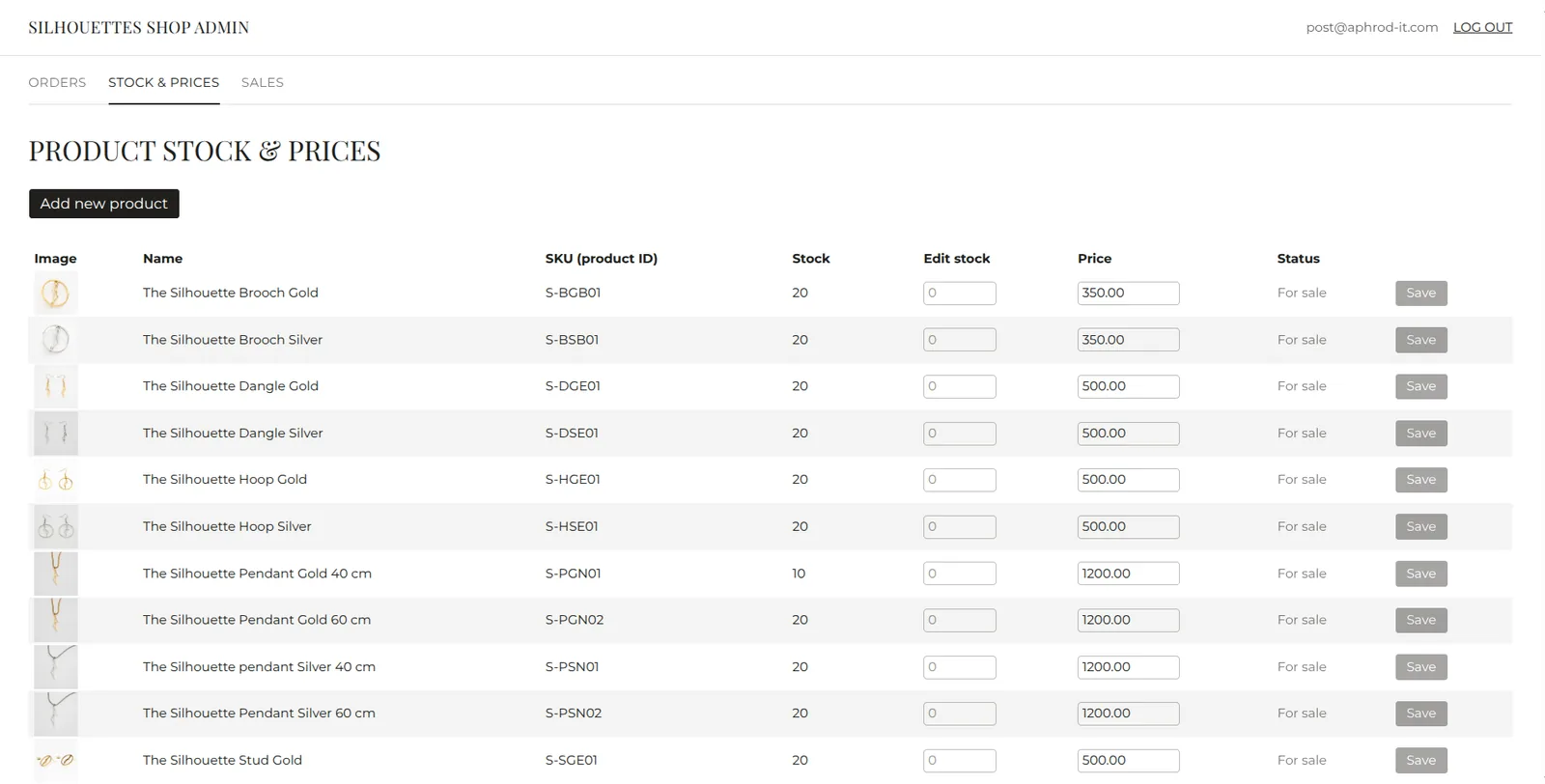1545x784 pixels.
Task: Select SKU text S-BGB01
Action: coord(573,293)
